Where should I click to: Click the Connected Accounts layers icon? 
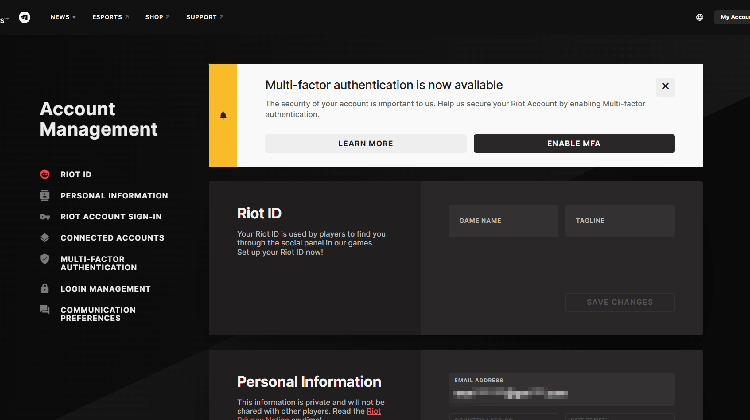coord(44,238)
